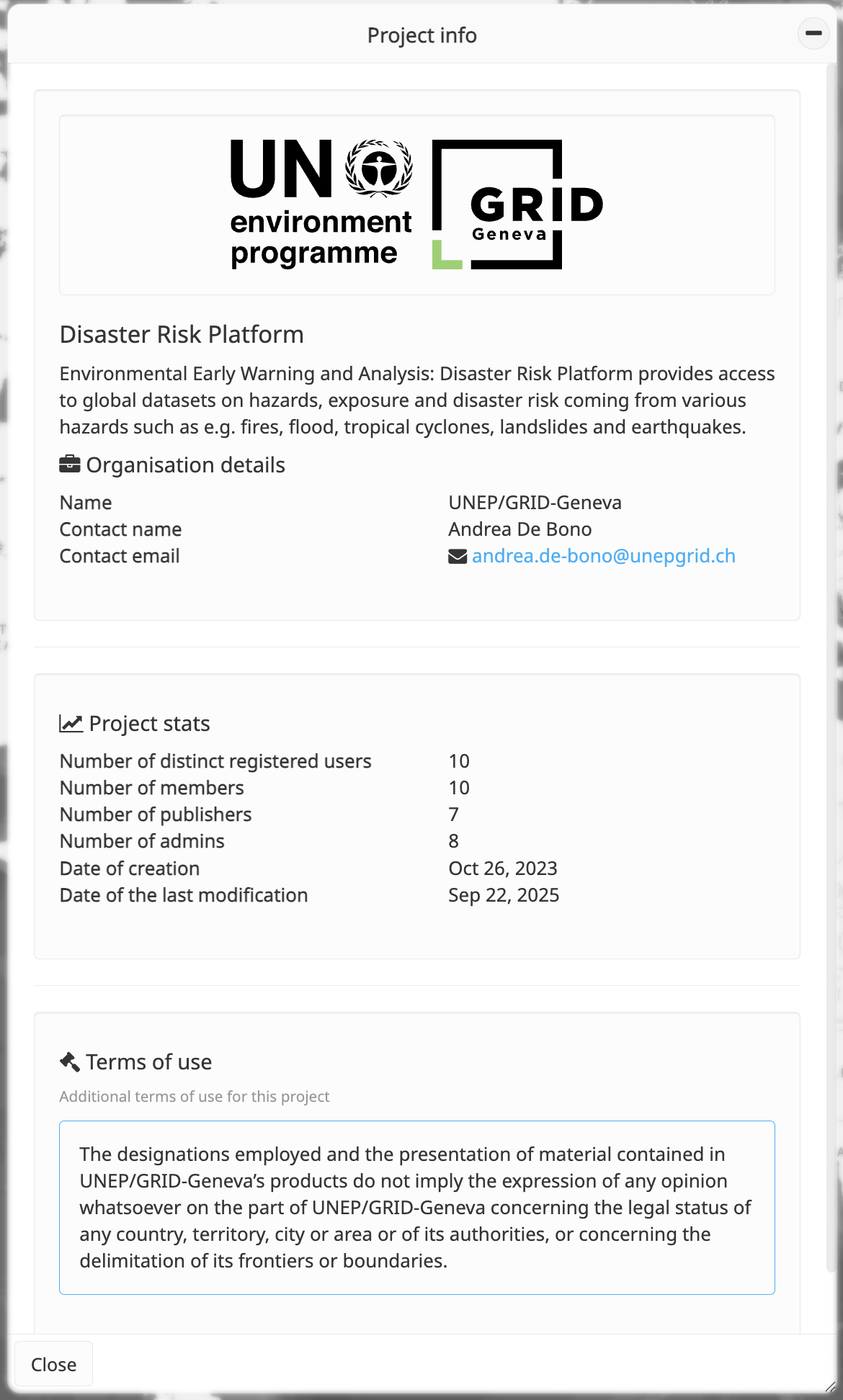Click the UN emblem laurel wreath logo

(x=379, y=169)
